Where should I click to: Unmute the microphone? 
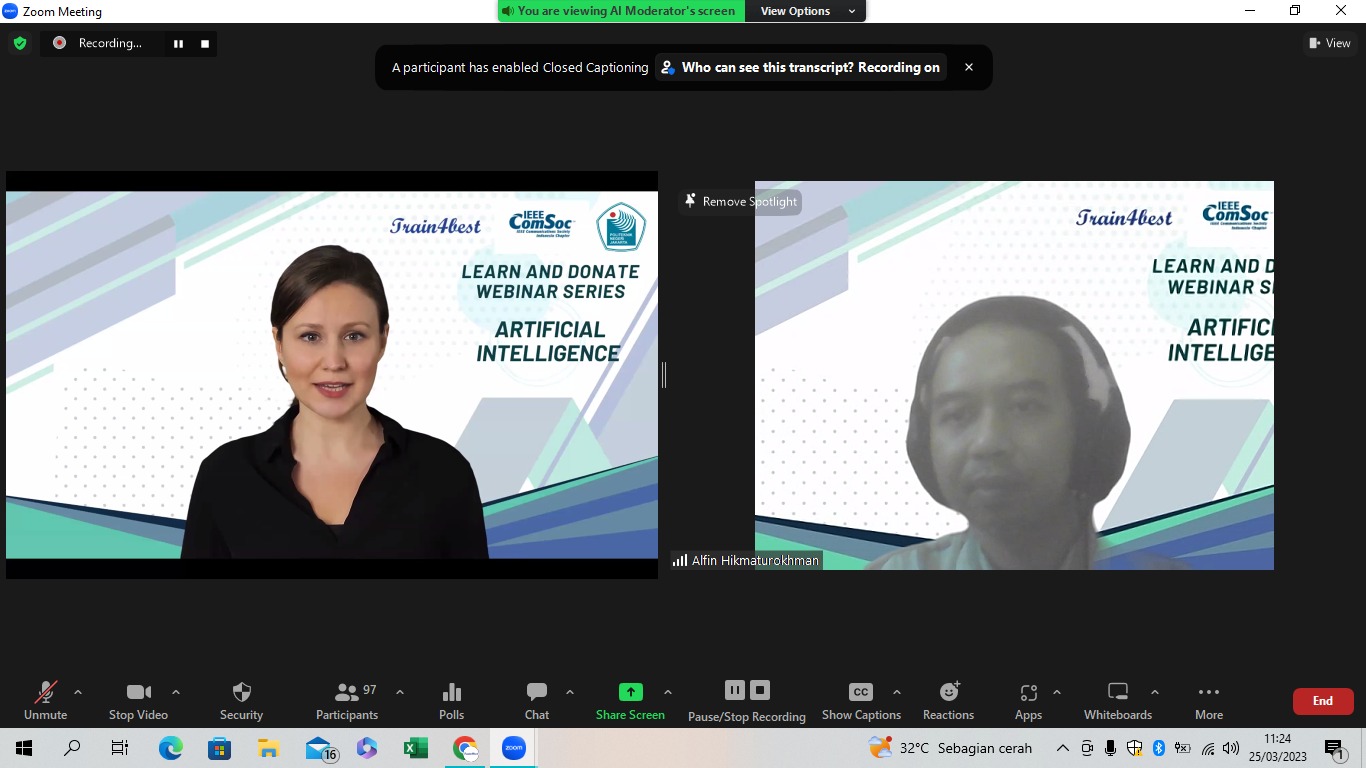coord(45,692)
